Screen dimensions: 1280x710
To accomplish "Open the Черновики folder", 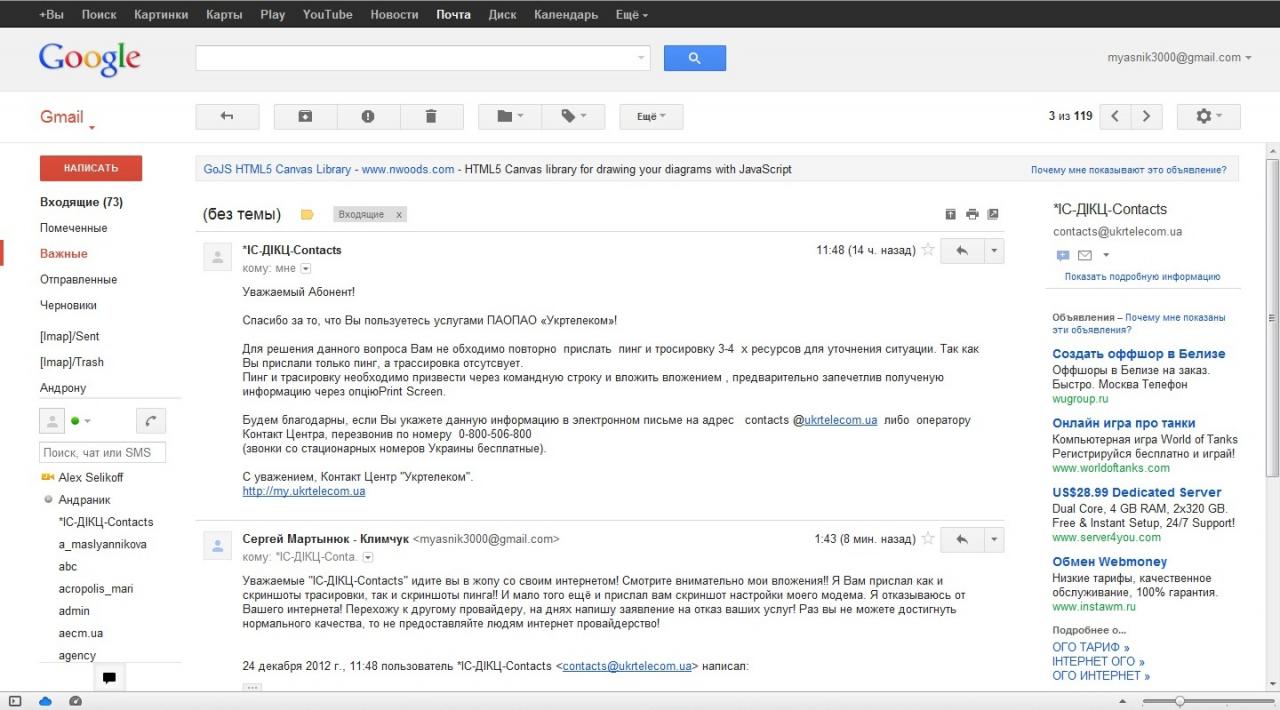I will pos(68,306).
